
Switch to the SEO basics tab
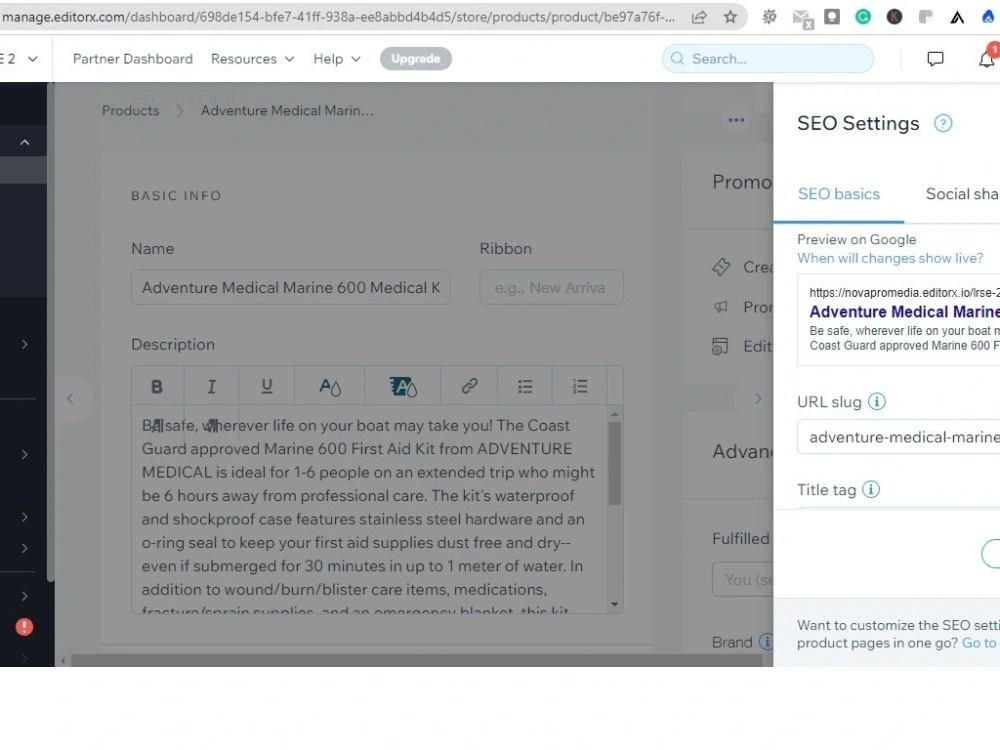(839, 194)
